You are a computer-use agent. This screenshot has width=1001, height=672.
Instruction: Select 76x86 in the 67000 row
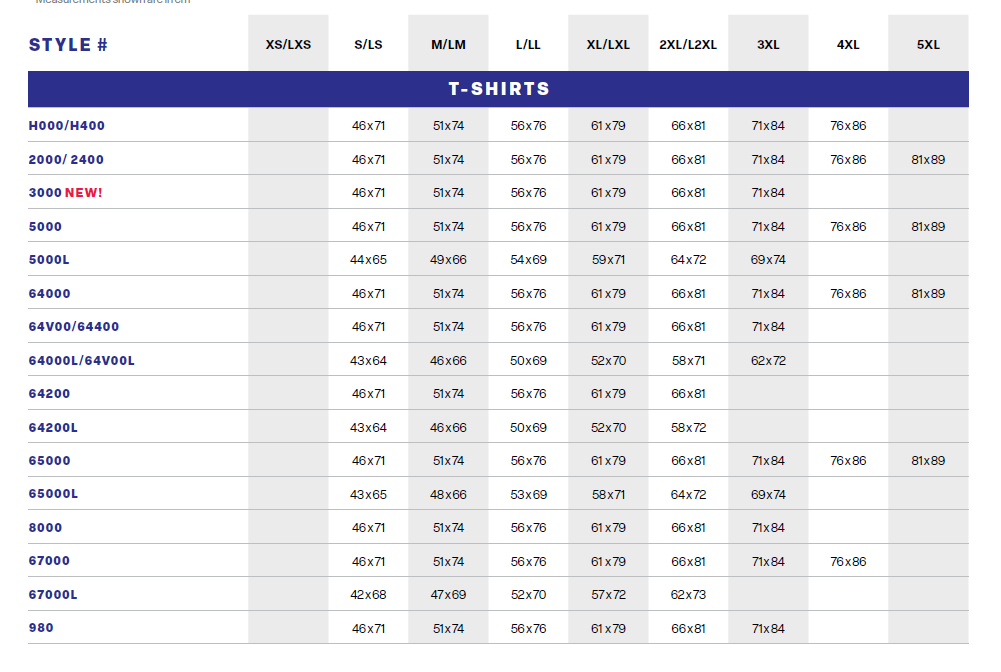848,562
